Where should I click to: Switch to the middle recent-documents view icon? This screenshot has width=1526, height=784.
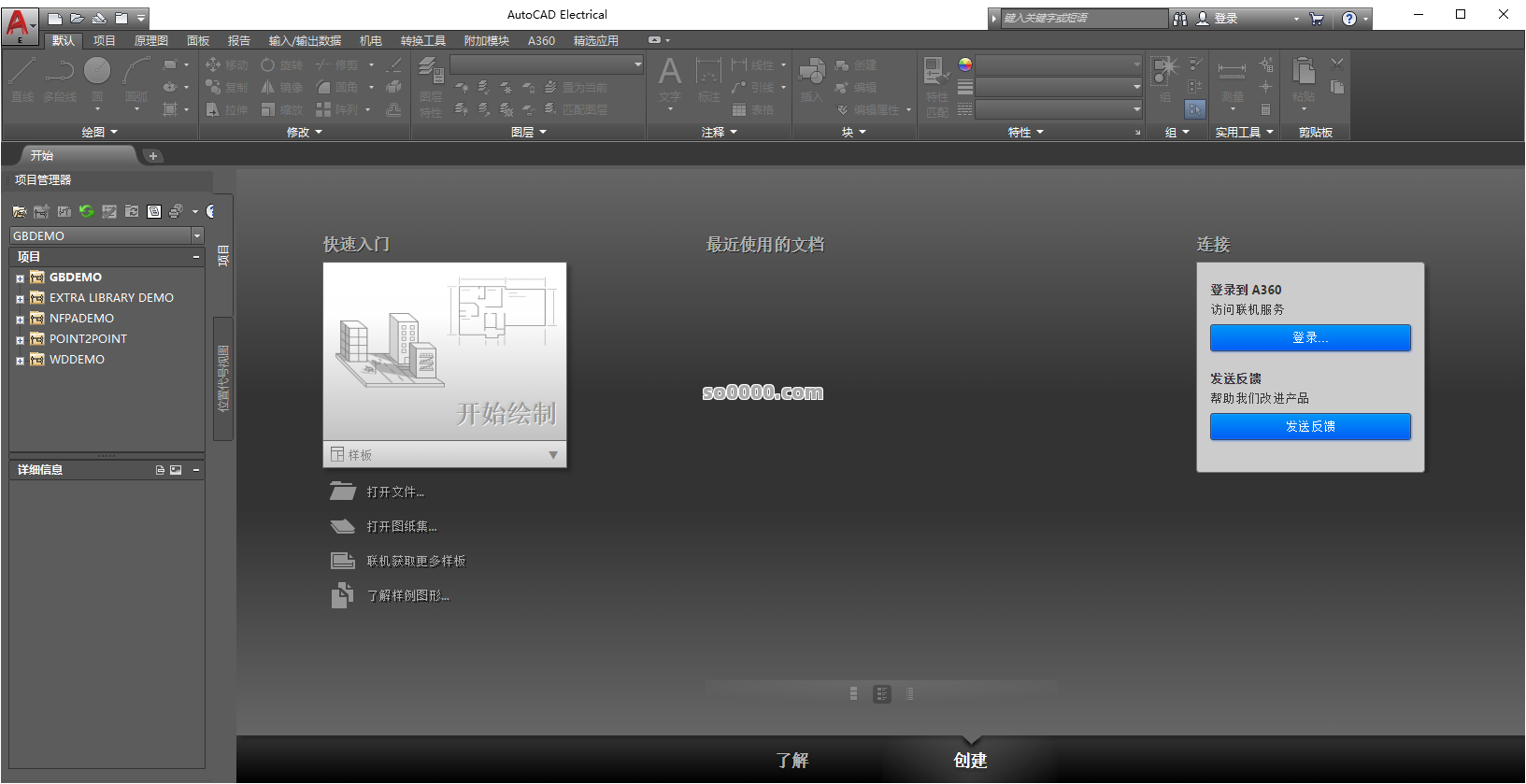pyautogui.click(x=882, y=694)
